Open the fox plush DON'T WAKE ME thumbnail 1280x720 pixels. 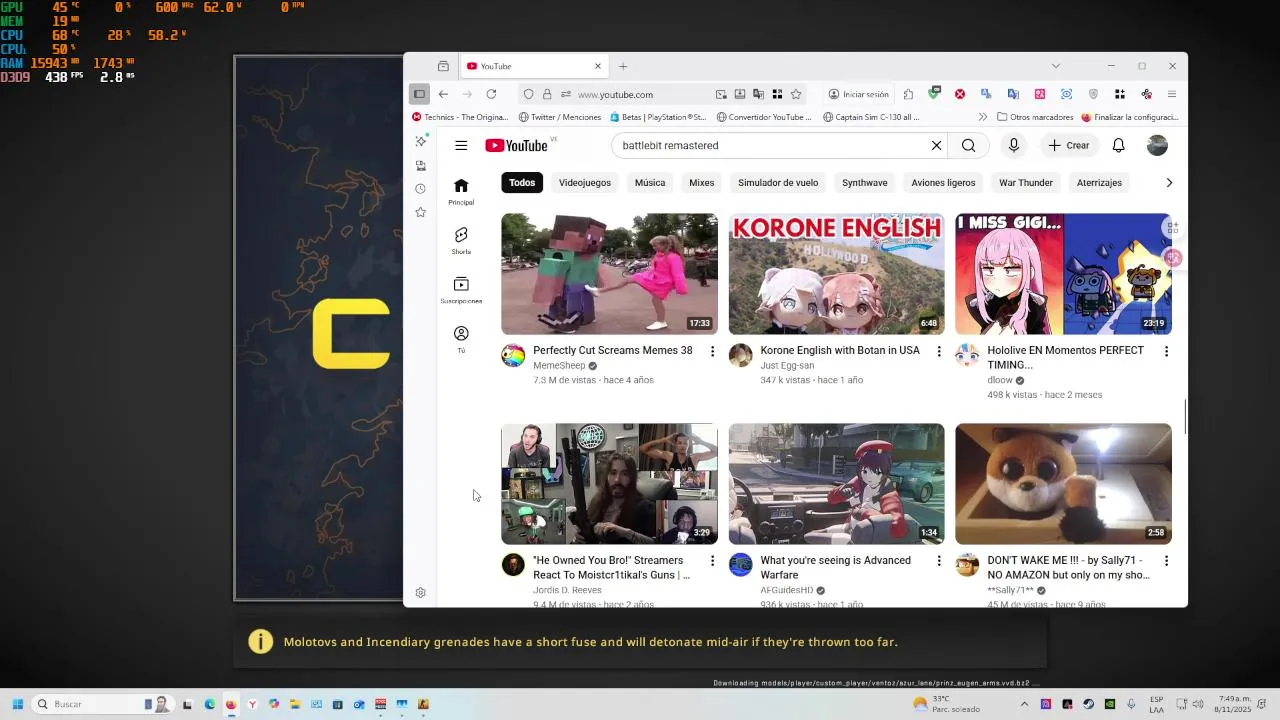(x=1063, y=484)
